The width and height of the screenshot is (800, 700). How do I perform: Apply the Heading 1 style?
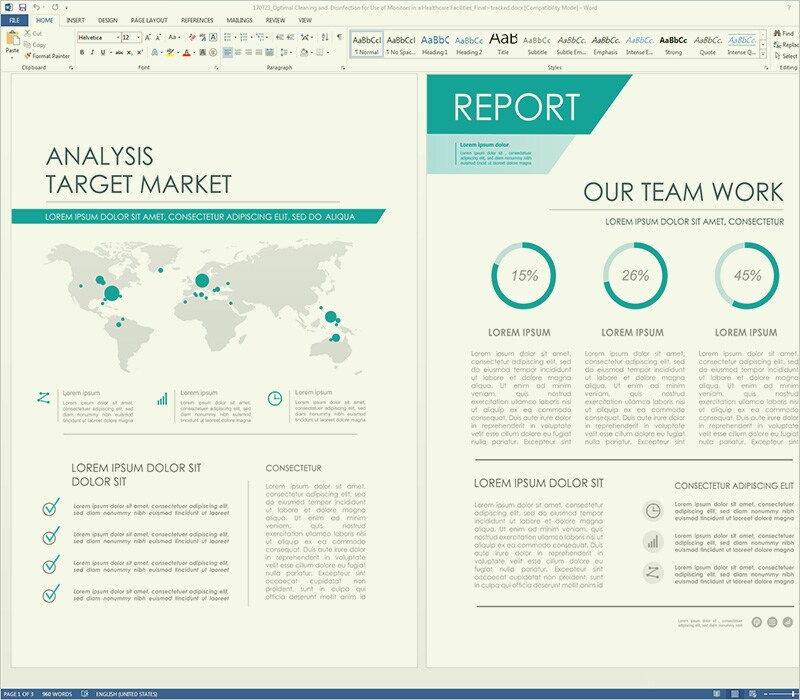(435, 45)
